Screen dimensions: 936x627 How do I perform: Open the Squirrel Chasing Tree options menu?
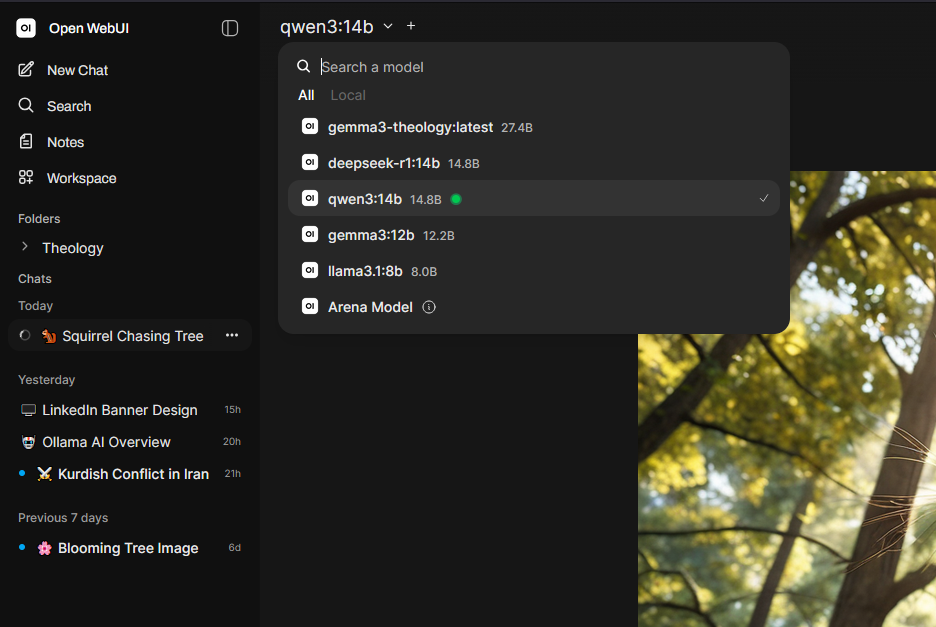tap(232, 336)
